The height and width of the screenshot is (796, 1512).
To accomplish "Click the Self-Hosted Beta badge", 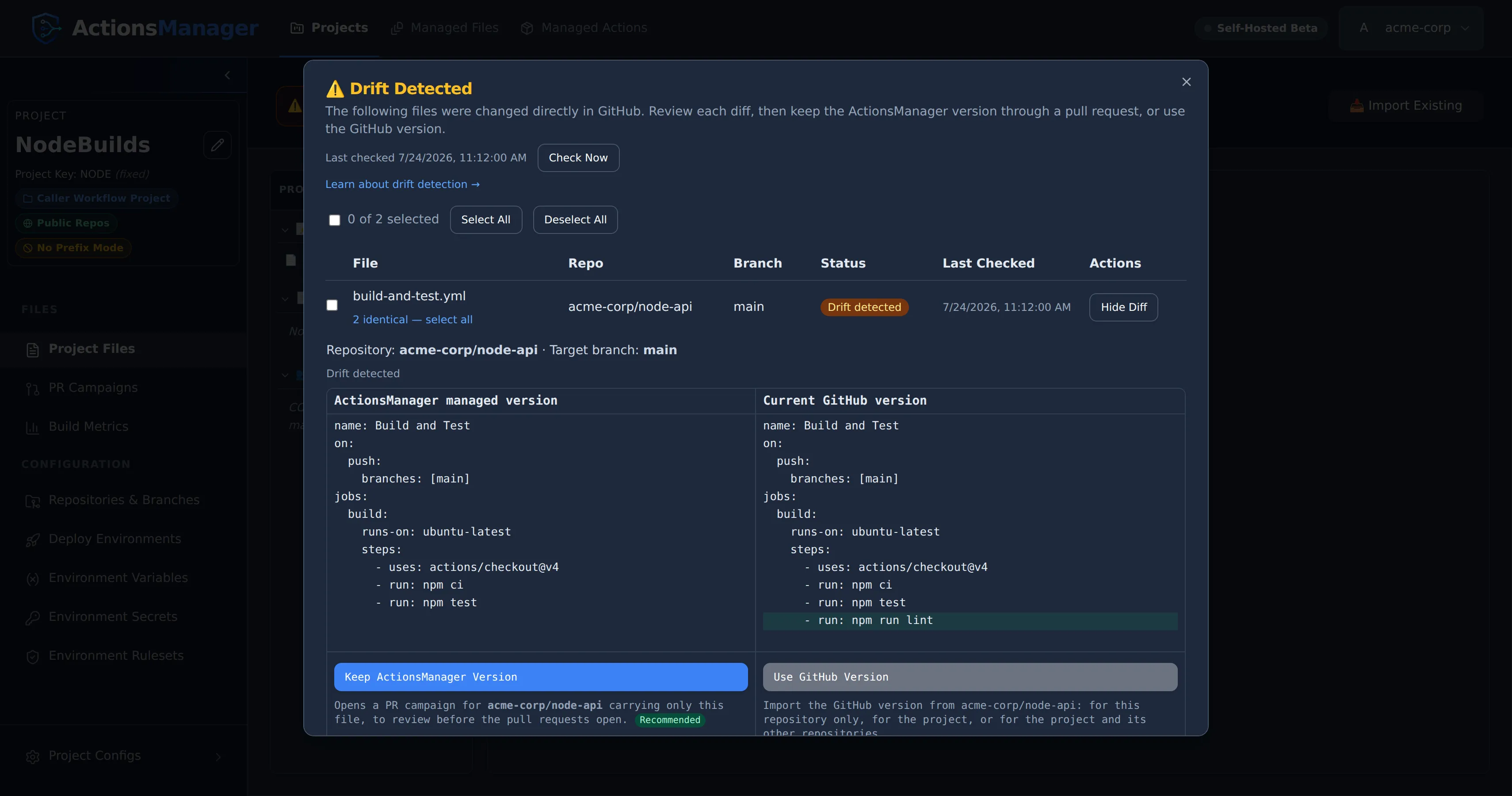I will pos(1261,28).
